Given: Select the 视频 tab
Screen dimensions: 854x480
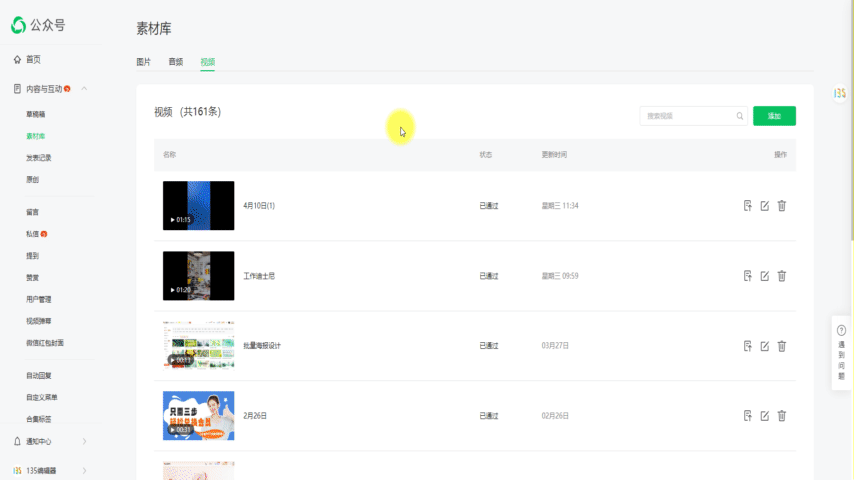Looking at the screenshot, I should click(208, 62).
